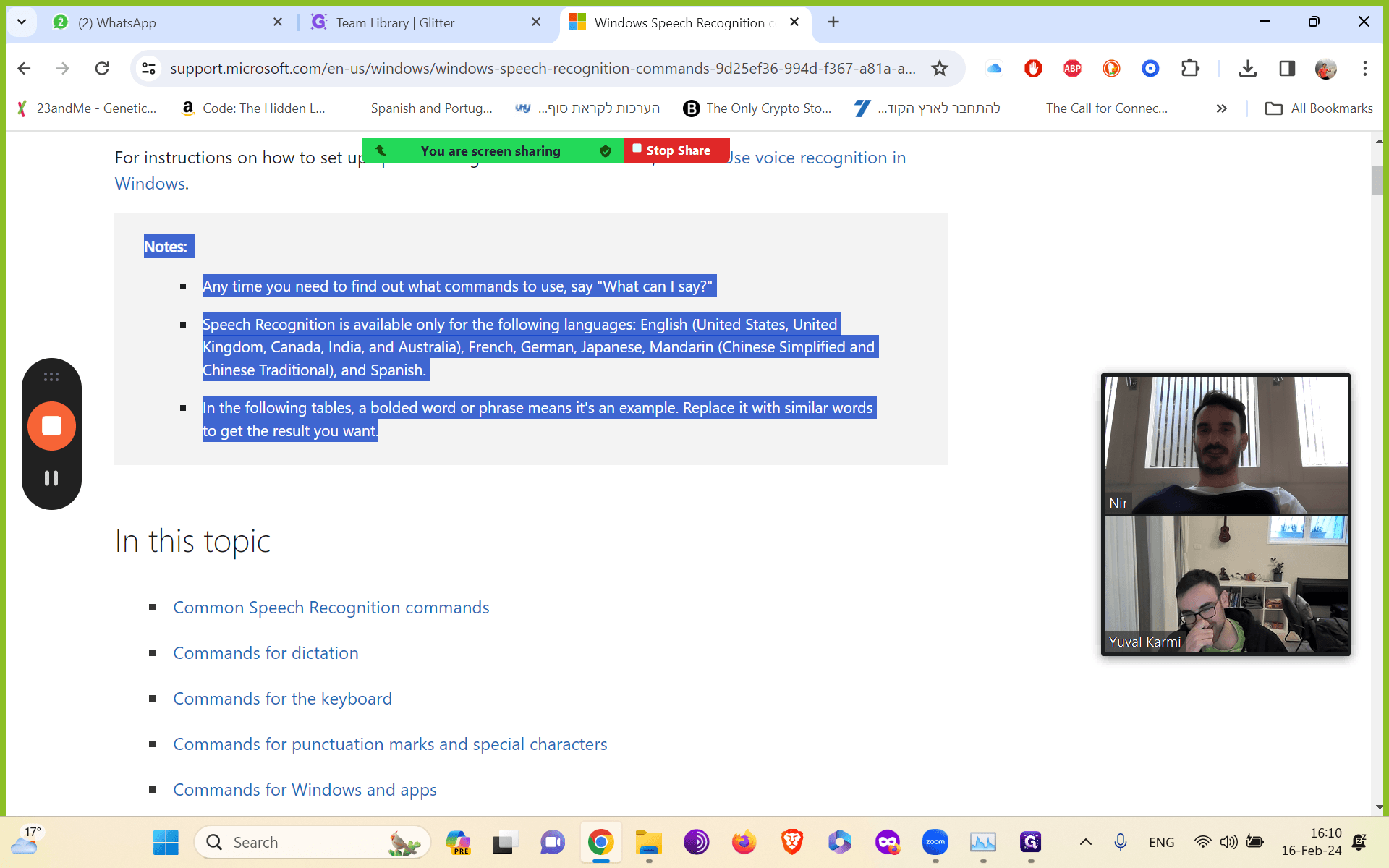Open Brave browser from taskbar
1389x868 pixels.
pyautogui.click(x=792, y=842)
